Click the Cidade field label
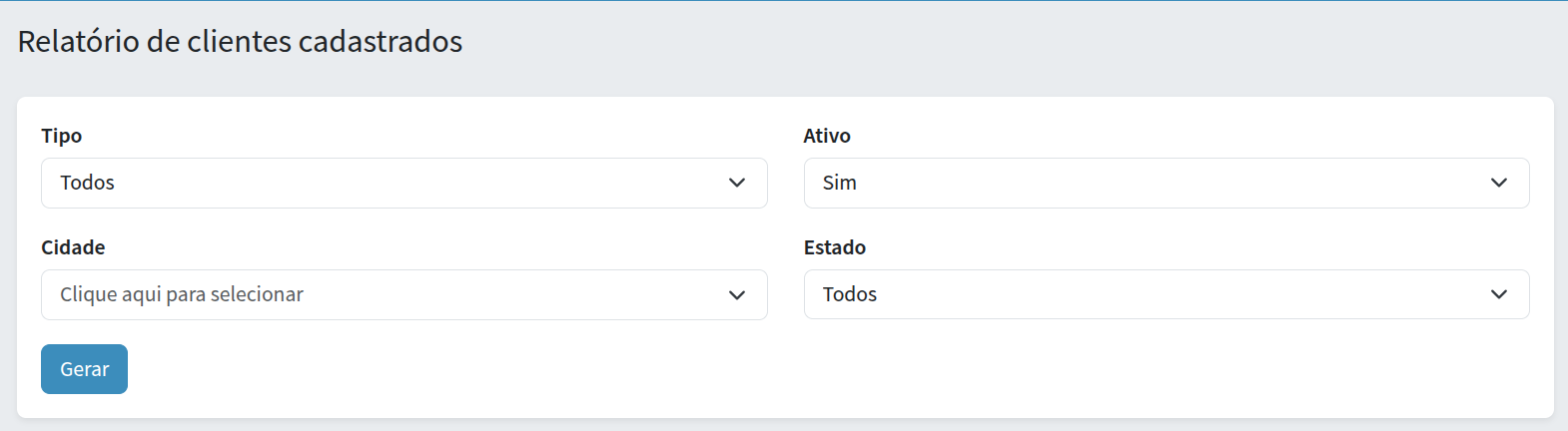Screen dimensions: 1568x431 (x=73, y=247)
